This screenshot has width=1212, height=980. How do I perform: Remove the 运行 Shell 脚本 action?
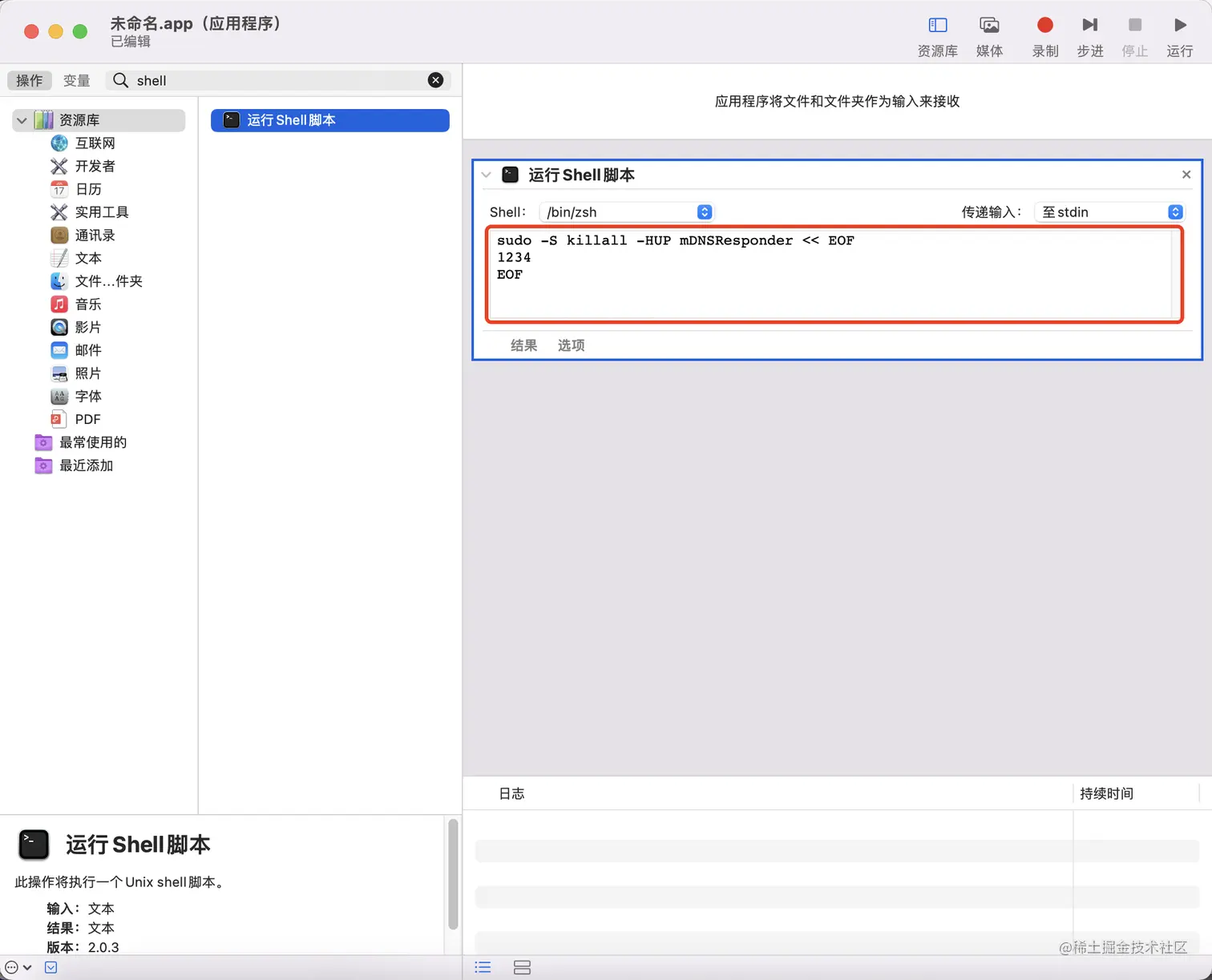click(x=1186, y=175)
